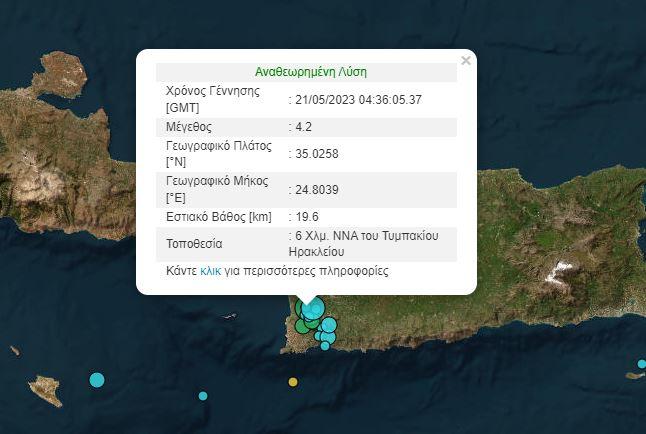The height and width of the screenshot is (434, 646).
Task: Click the latitude value 35.0258
Action: point(316,153)
